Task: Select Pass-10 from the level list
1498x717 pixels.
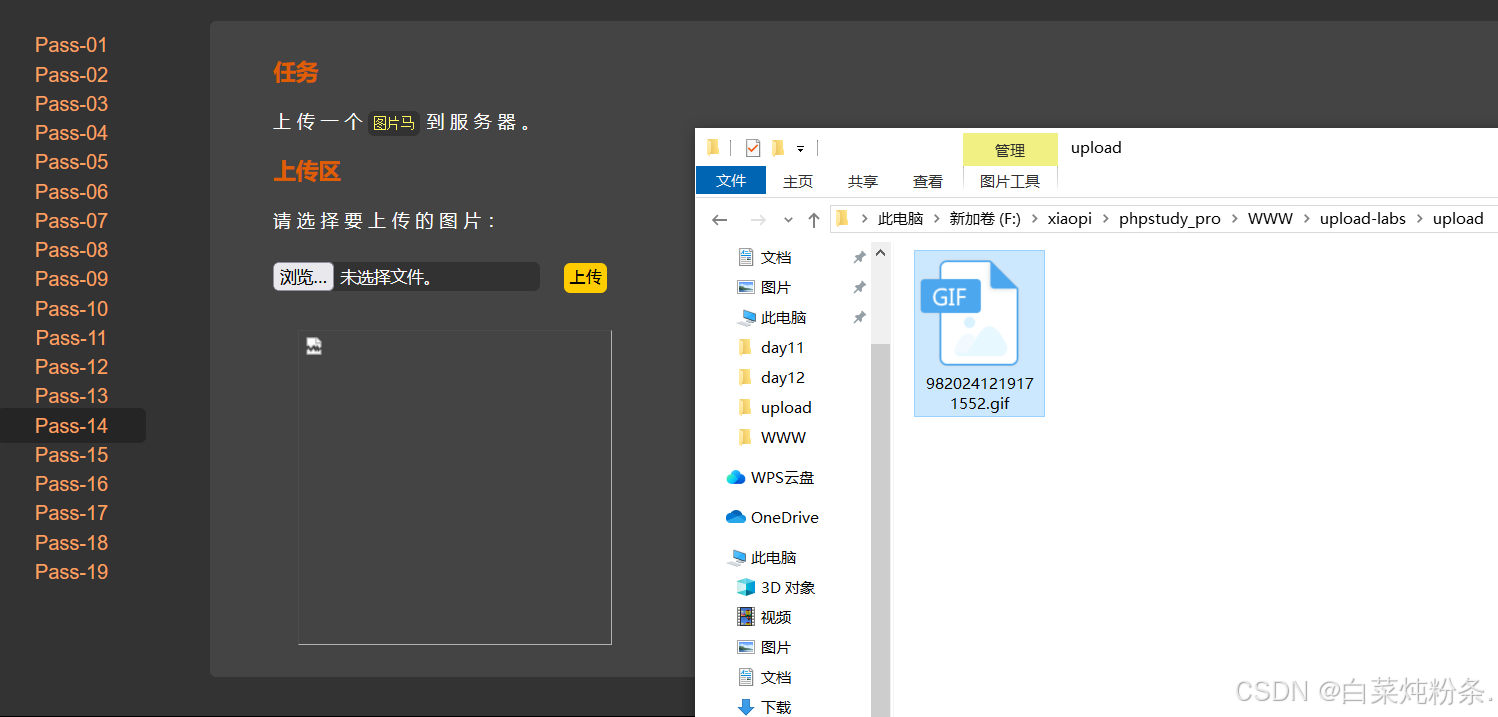Action: 71,309
